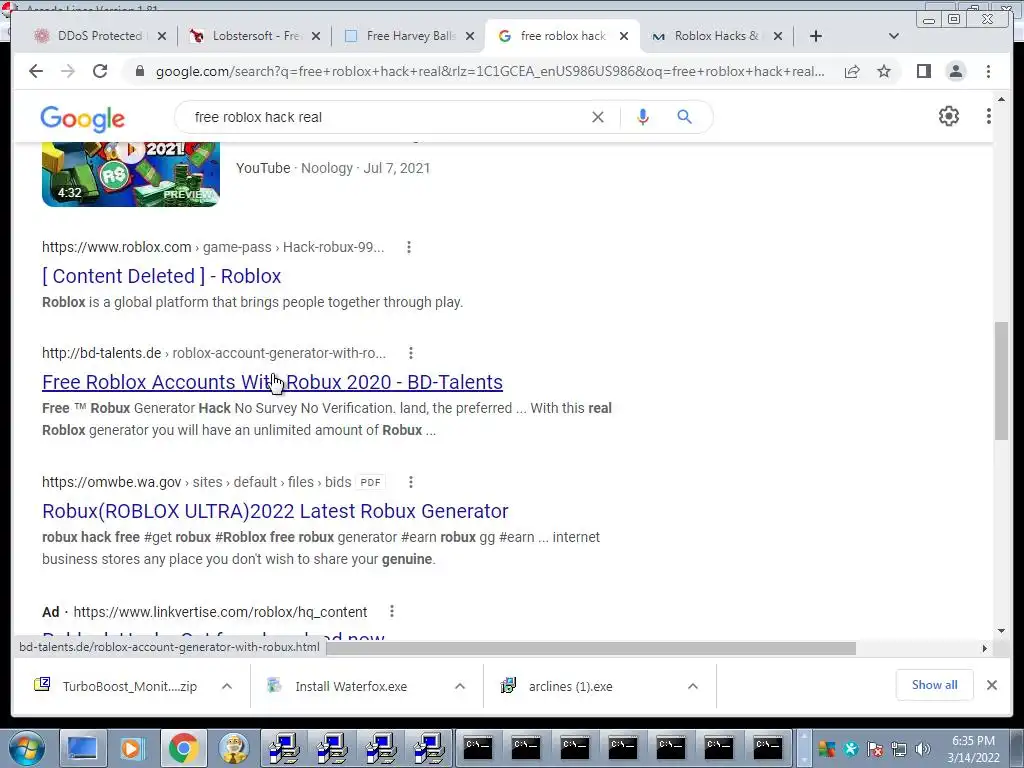Click the linkvertise.com ad URL text

[220, 612]
